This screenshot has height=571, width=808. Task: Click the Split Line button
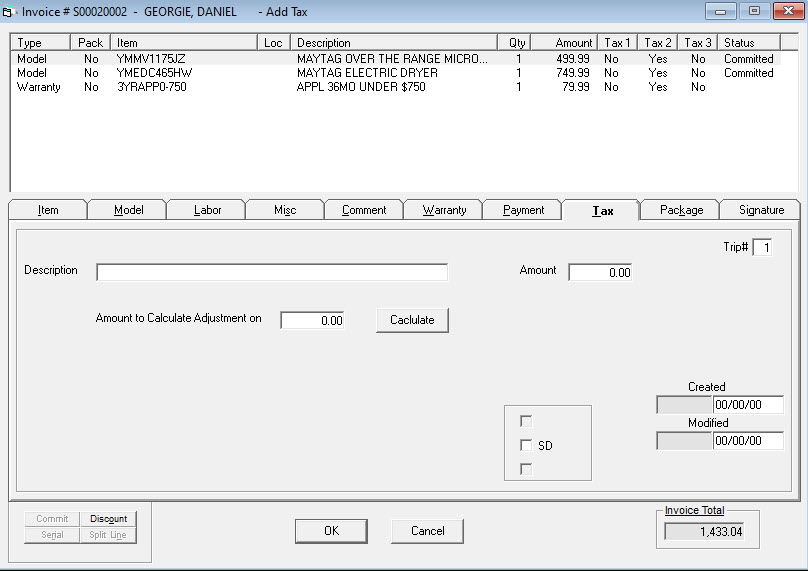pos(108,535)
